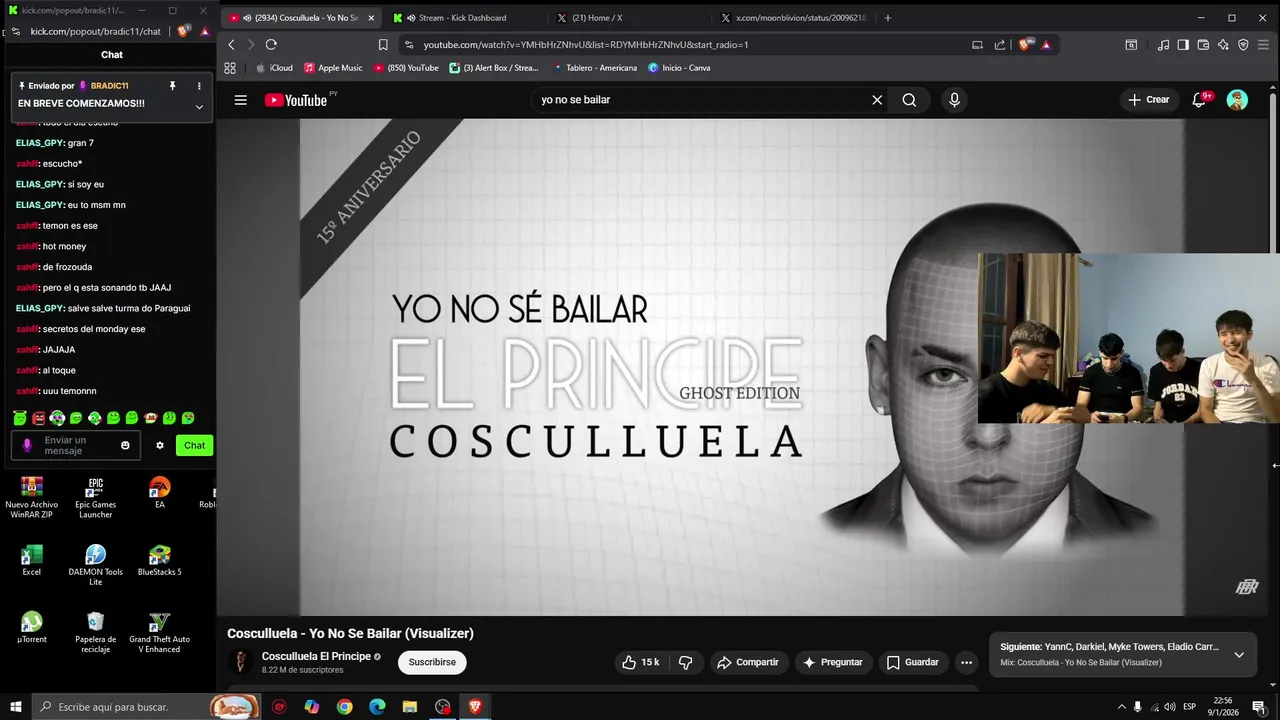This screenshot has height=720, width=1280.
Task: Like the Cosculluela video
Action: [x=641, y=662]
